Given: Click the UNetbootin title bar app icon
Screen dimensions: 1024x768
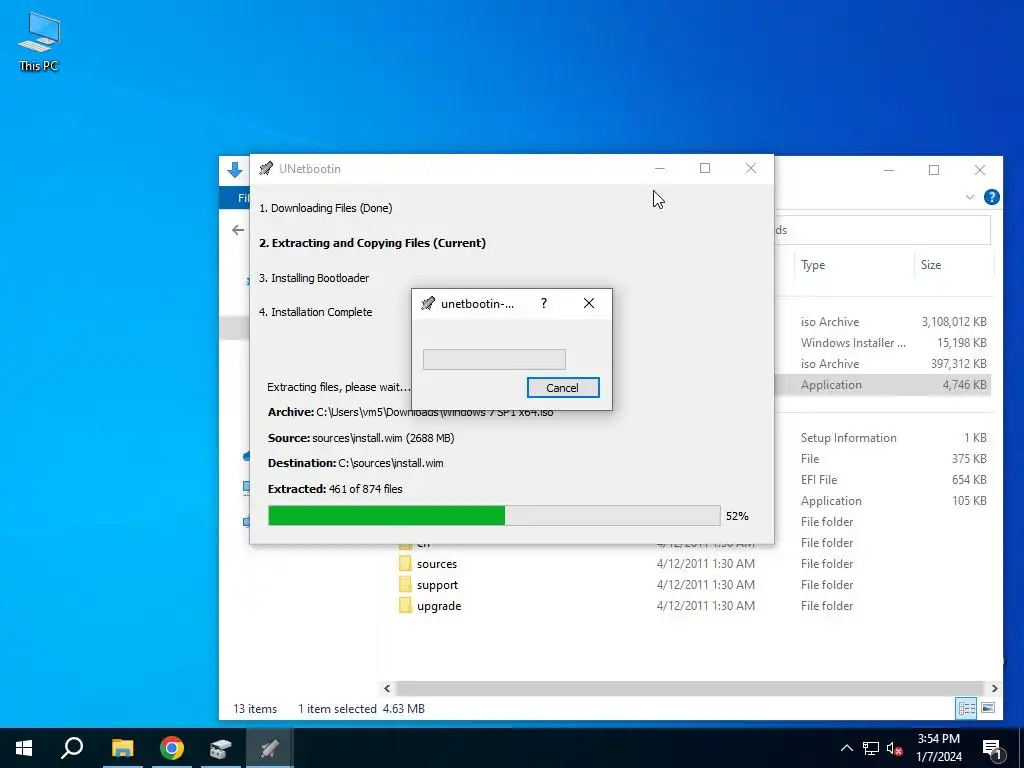Looking at the screenshot, I should [266, 168].
